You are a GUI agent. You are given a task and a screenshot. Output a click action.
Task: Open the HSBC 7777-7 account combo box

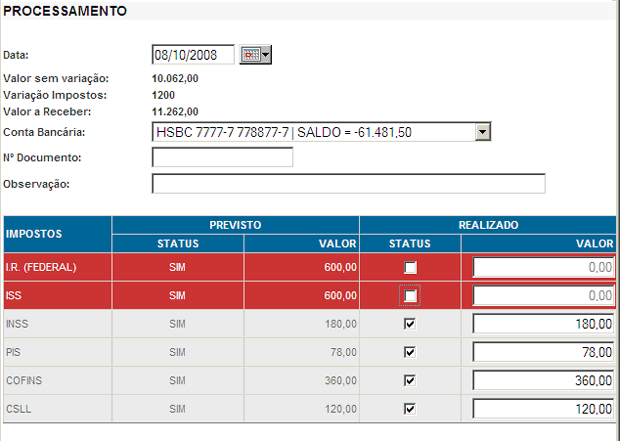pos(312,132)
